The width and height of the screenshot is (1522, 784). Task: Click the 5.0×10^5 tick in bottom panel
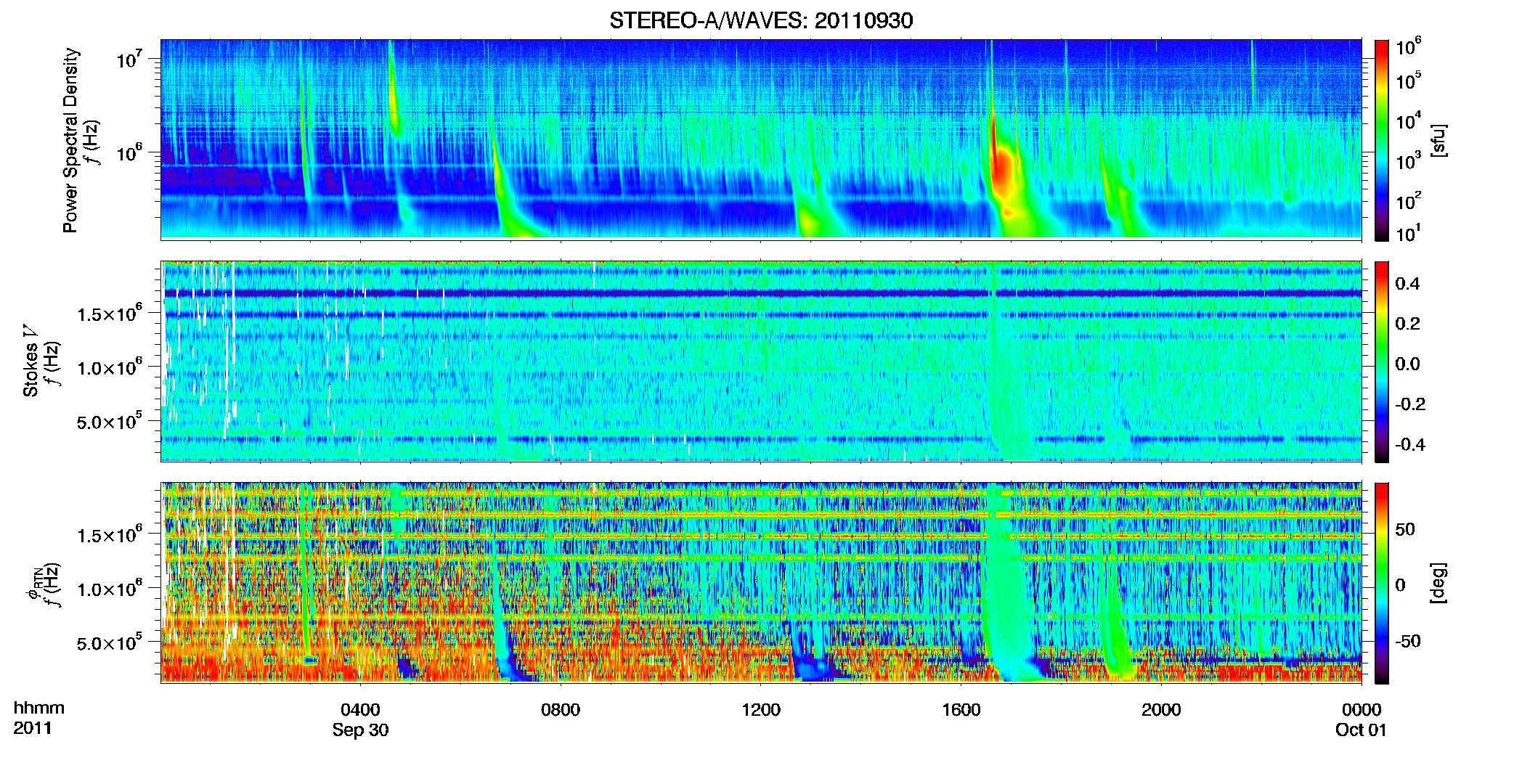pos(110,642)
